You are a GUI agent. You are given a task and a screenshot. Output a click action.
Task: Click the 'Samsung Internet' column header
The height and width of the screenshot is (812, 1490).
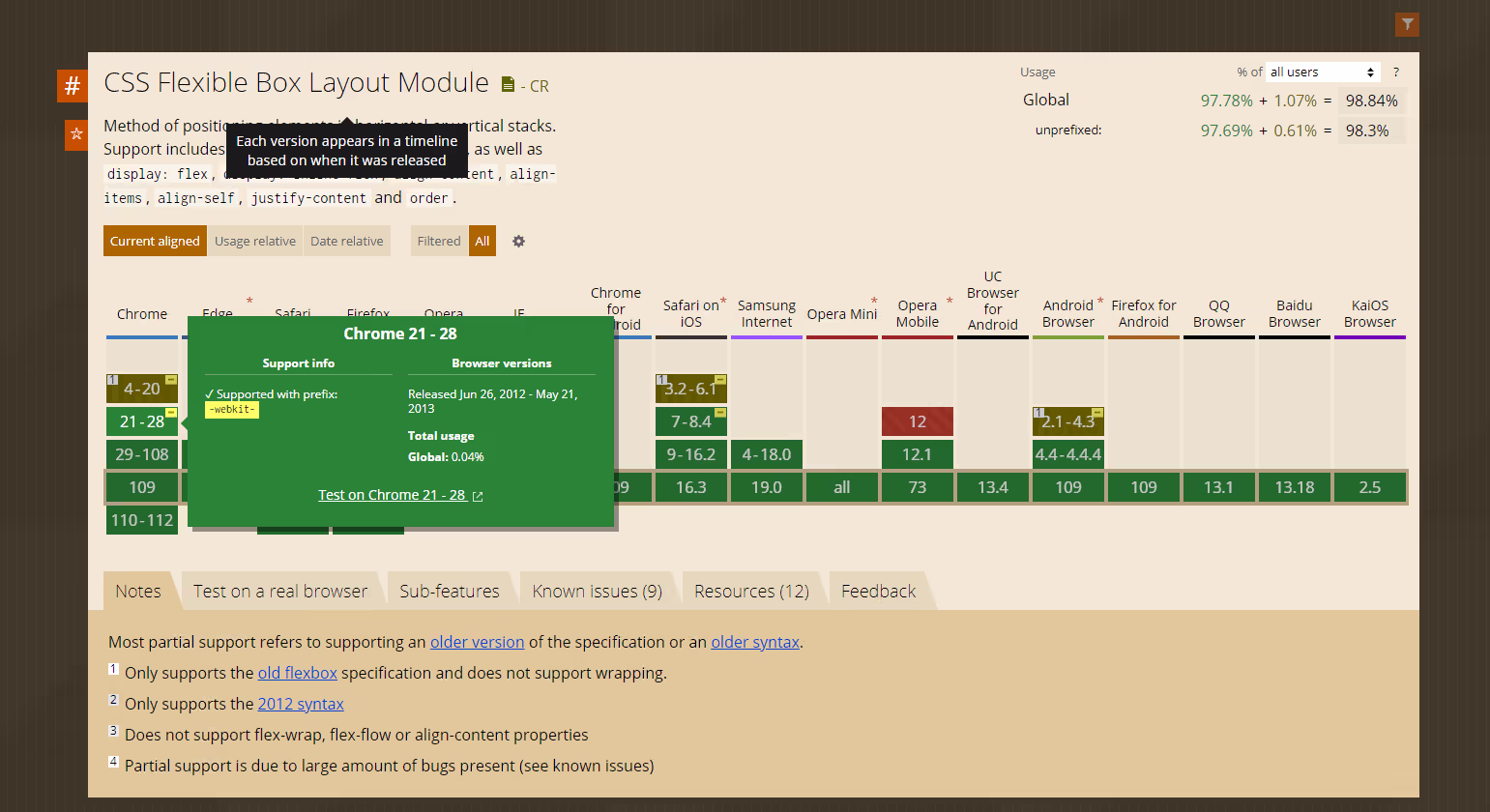click(x=767, y=313)
